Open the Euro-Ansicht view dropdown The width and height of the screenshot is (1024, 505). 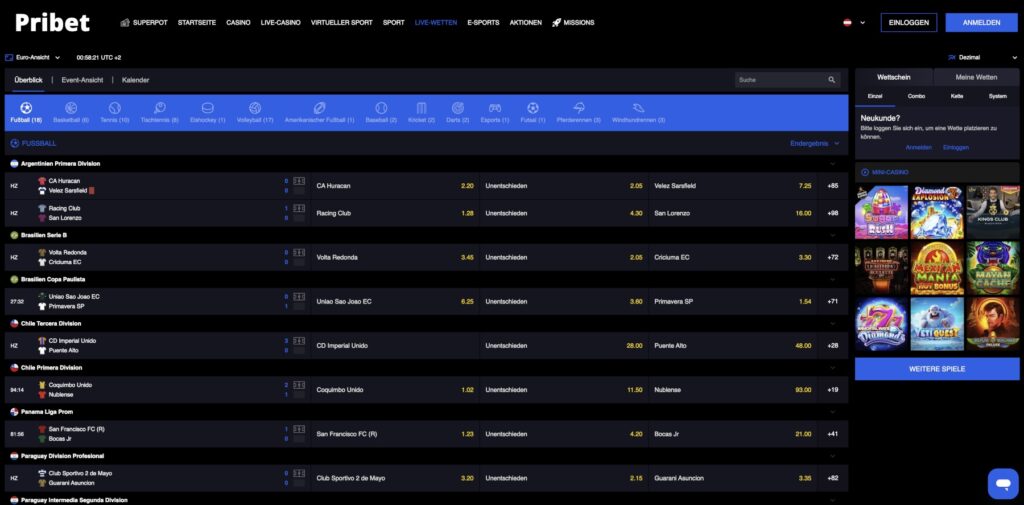tap(33, 57)
